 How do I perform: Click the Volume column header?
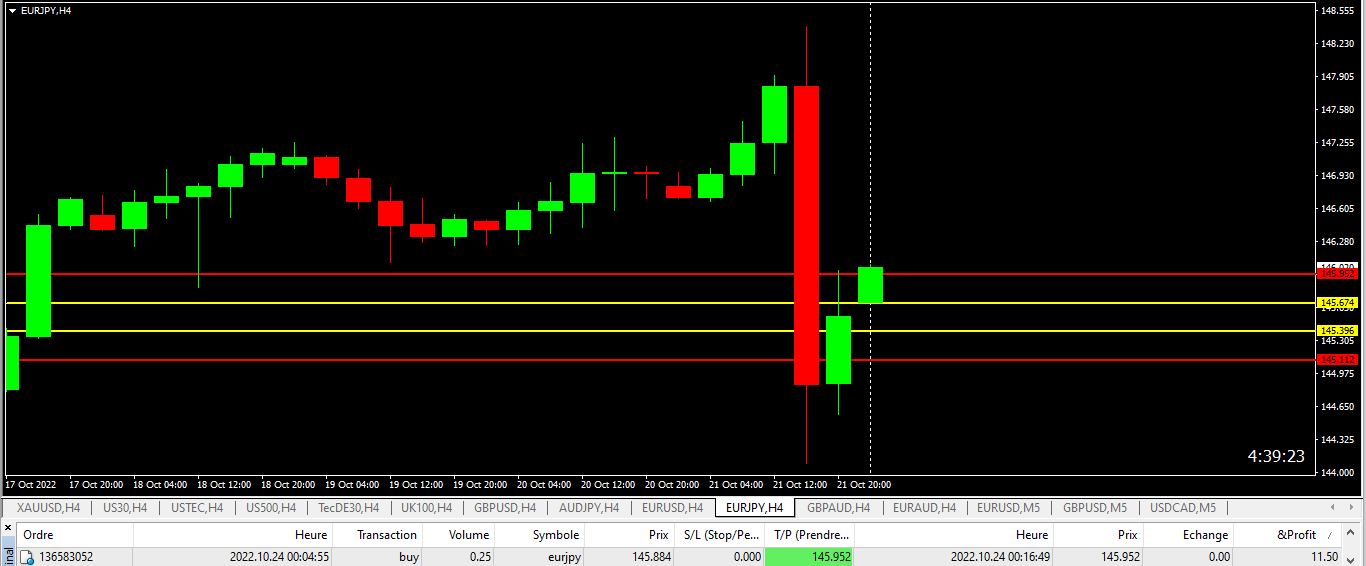[x=458, y=535]
